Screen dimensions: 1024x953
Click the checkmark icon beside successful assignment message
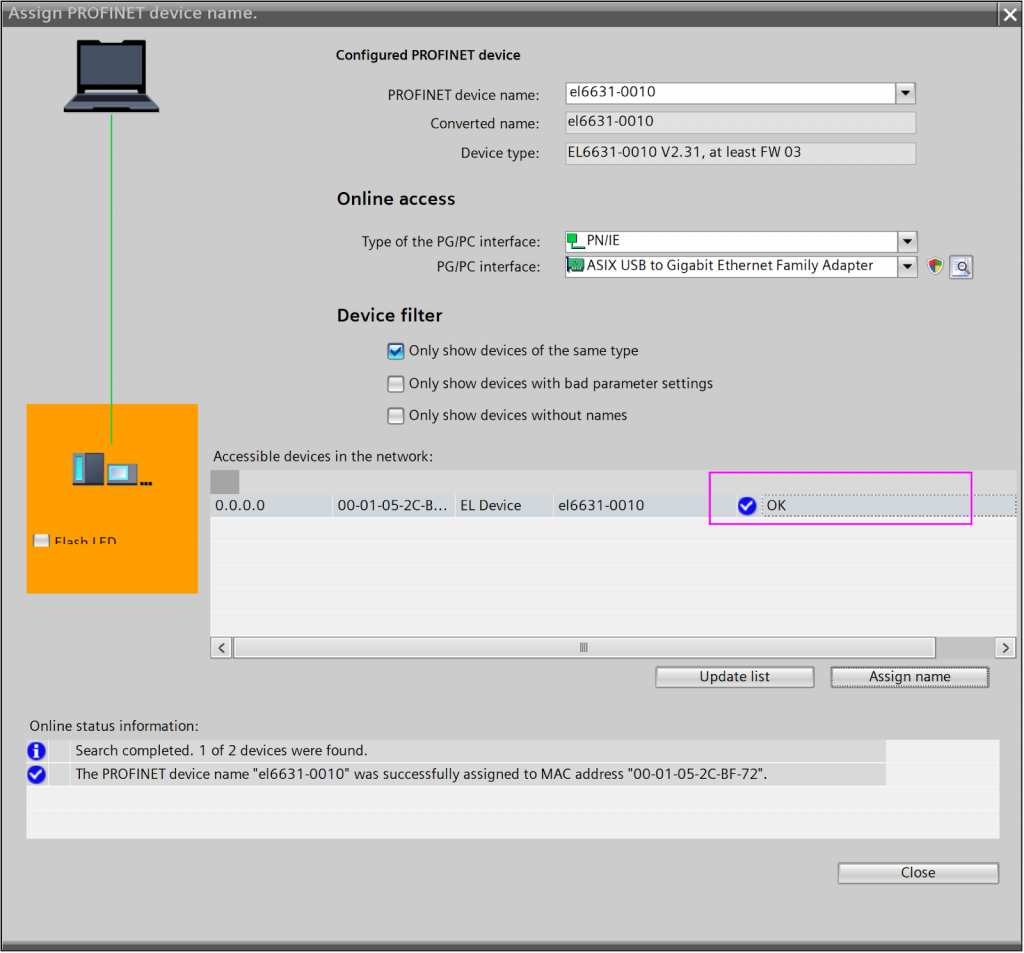coord(37,774)
